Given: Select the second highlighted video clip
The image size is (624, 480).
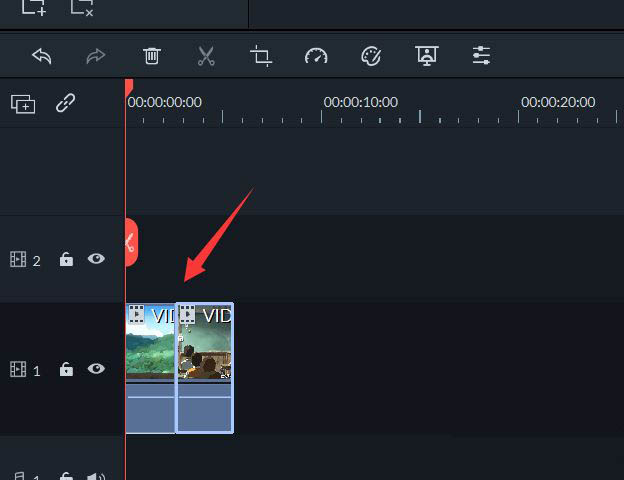Looking at the screenshot, I should 205,368.
